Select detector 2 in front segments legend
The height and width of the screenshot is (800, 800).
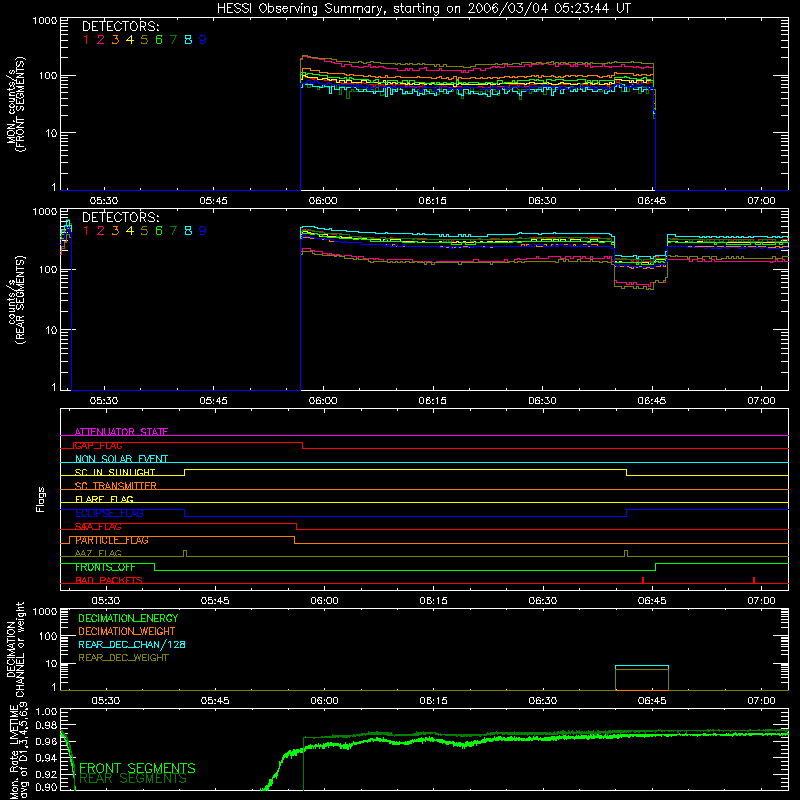[x=101, y=40]
